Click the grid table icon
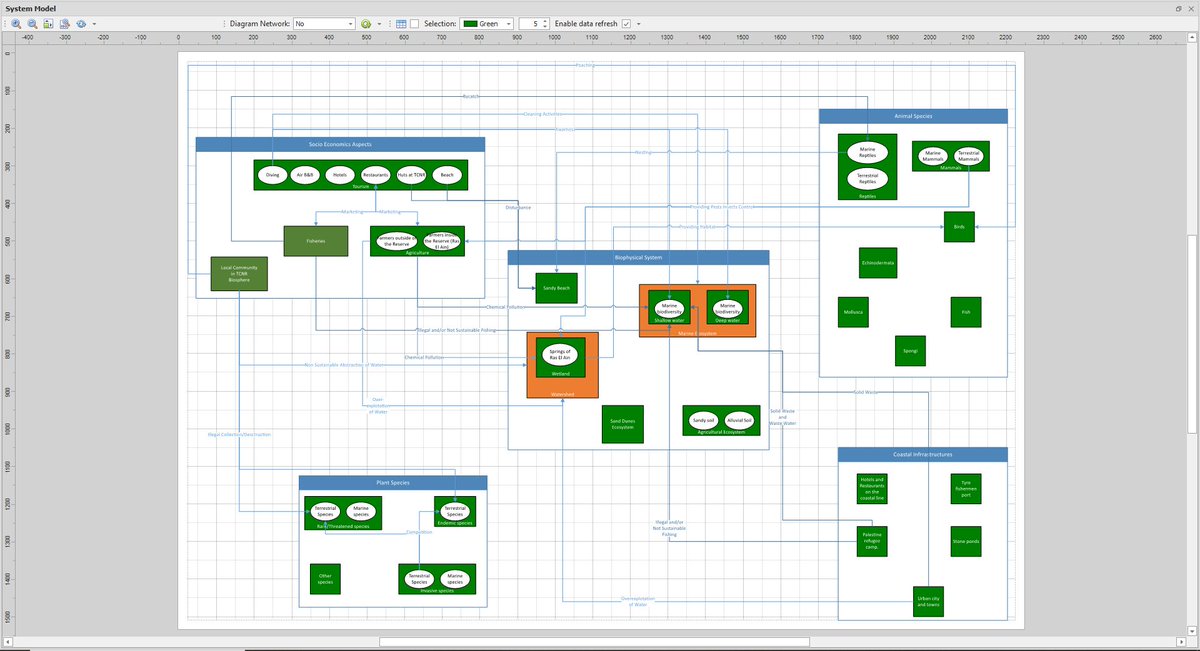This screenshot has height=651, width=1200. click(401, 23)
